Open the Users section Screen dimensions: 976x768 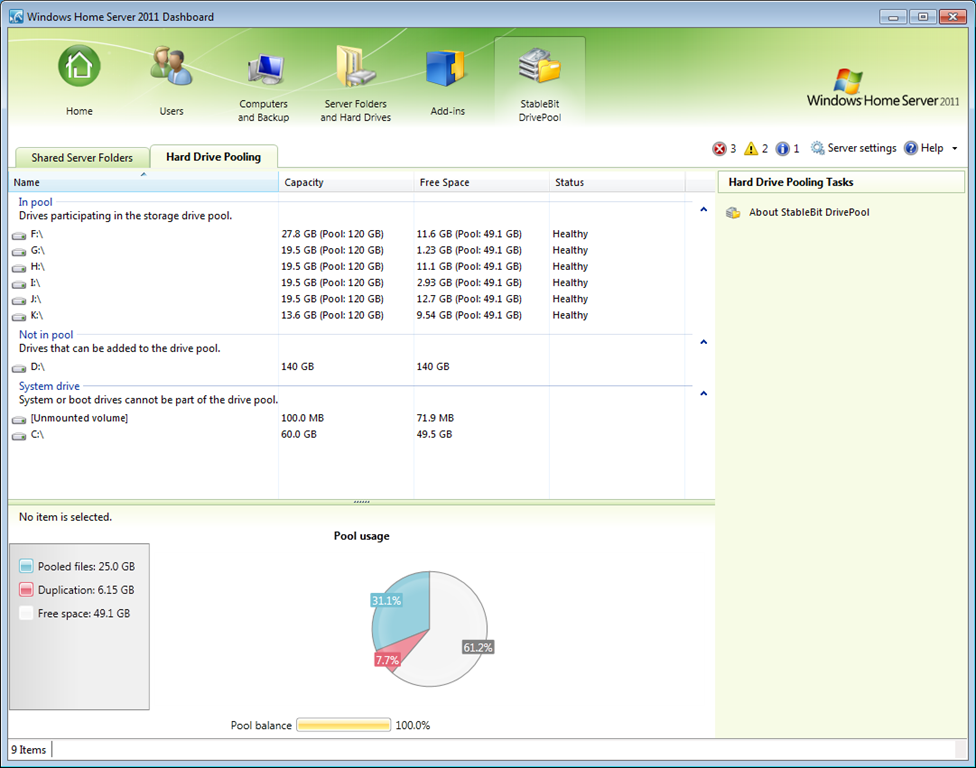pyautogui.click(x=171, y=80)
